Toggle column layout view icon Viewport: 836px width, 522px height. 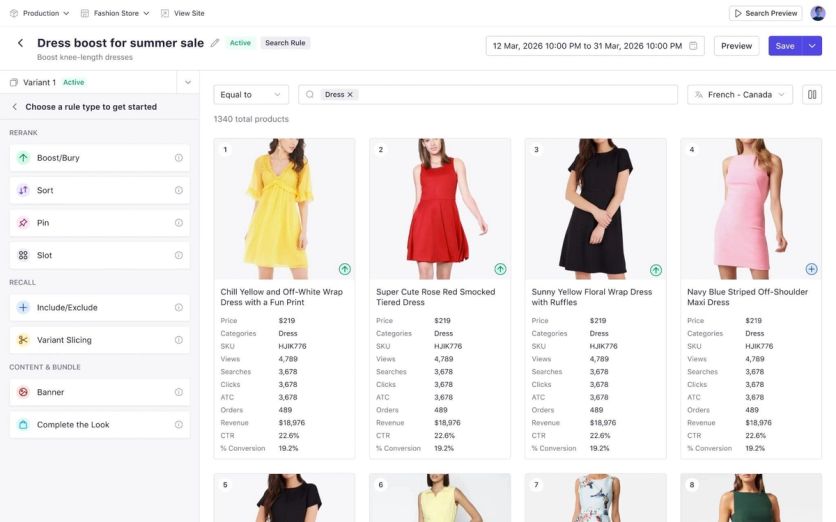(x=811, y=94)
